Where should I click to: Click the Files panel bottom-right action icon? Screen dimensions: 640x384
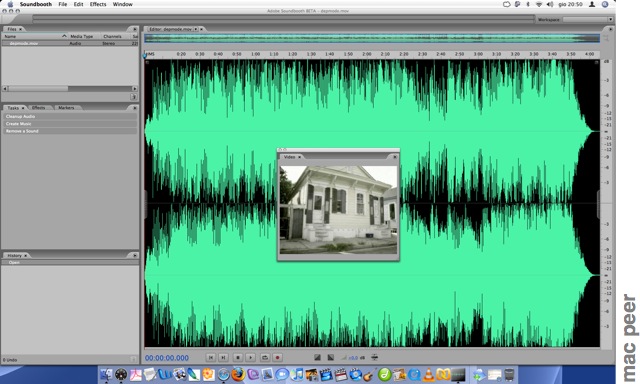tap(133, 97)
